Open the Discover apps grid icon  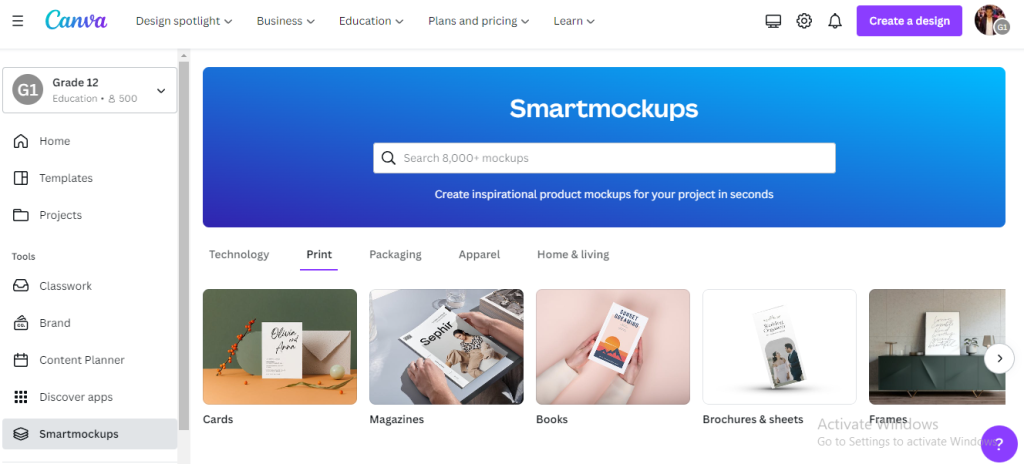click(x=21, y=397)
